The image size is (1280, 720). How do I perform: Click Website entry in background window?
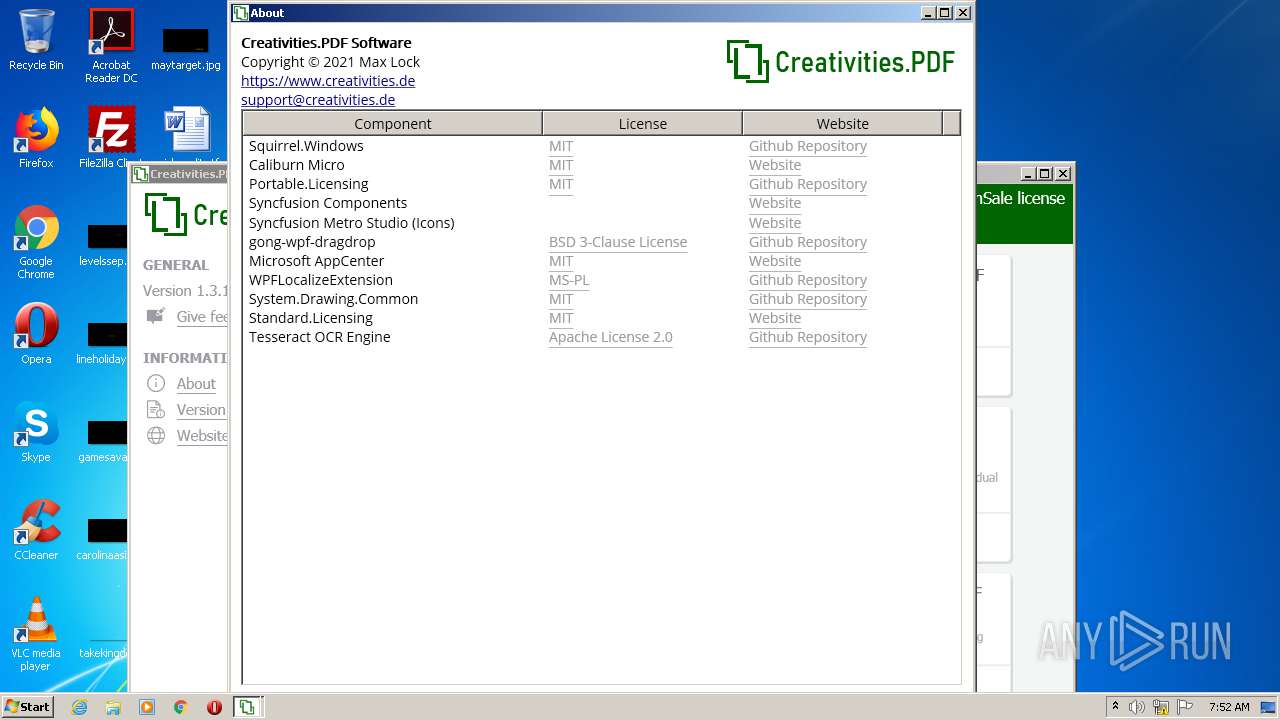pyautogui.click(x=202, y=436)
